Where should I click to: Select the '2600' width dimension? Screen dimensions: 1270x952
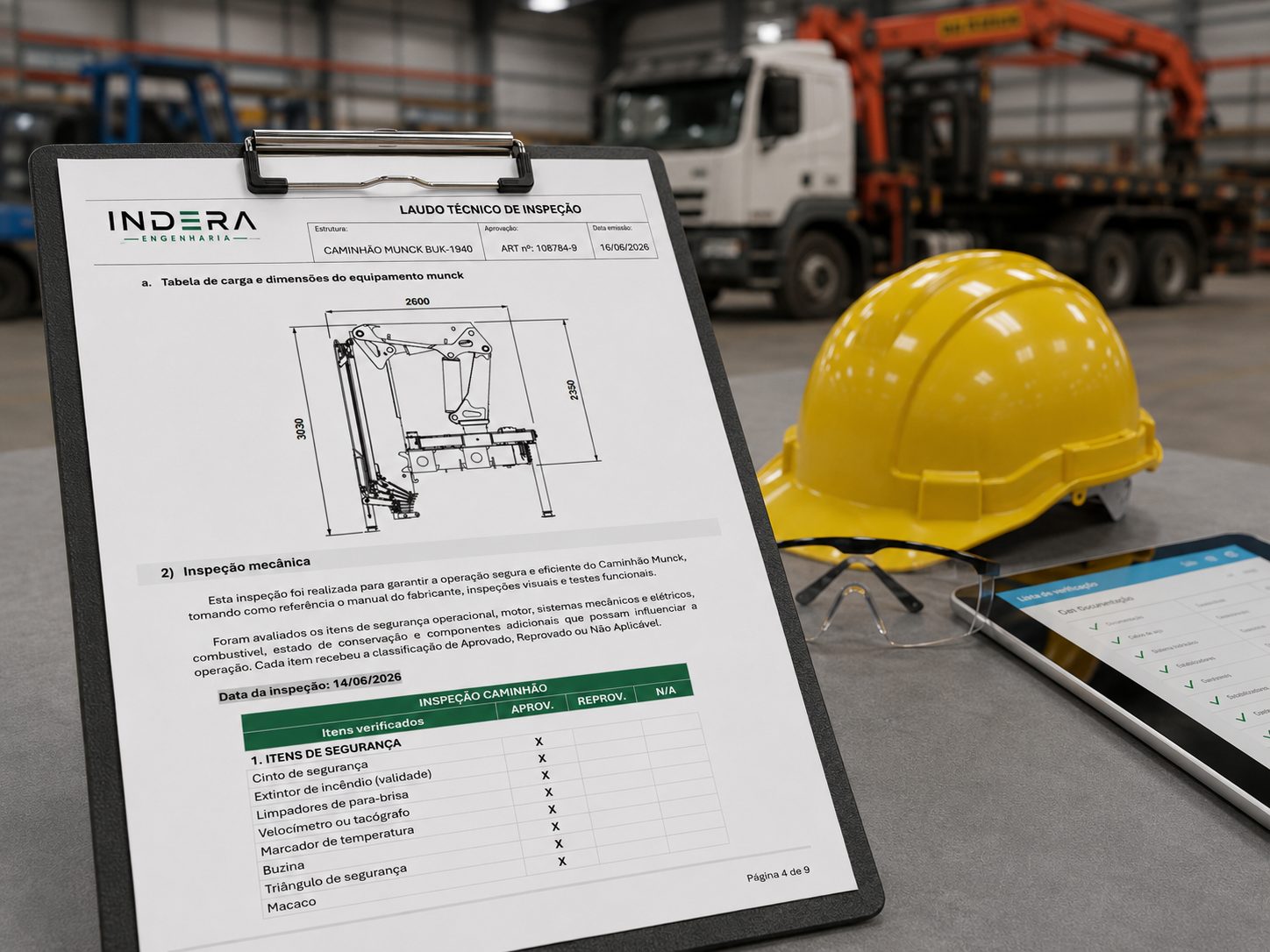coord(417,302)
